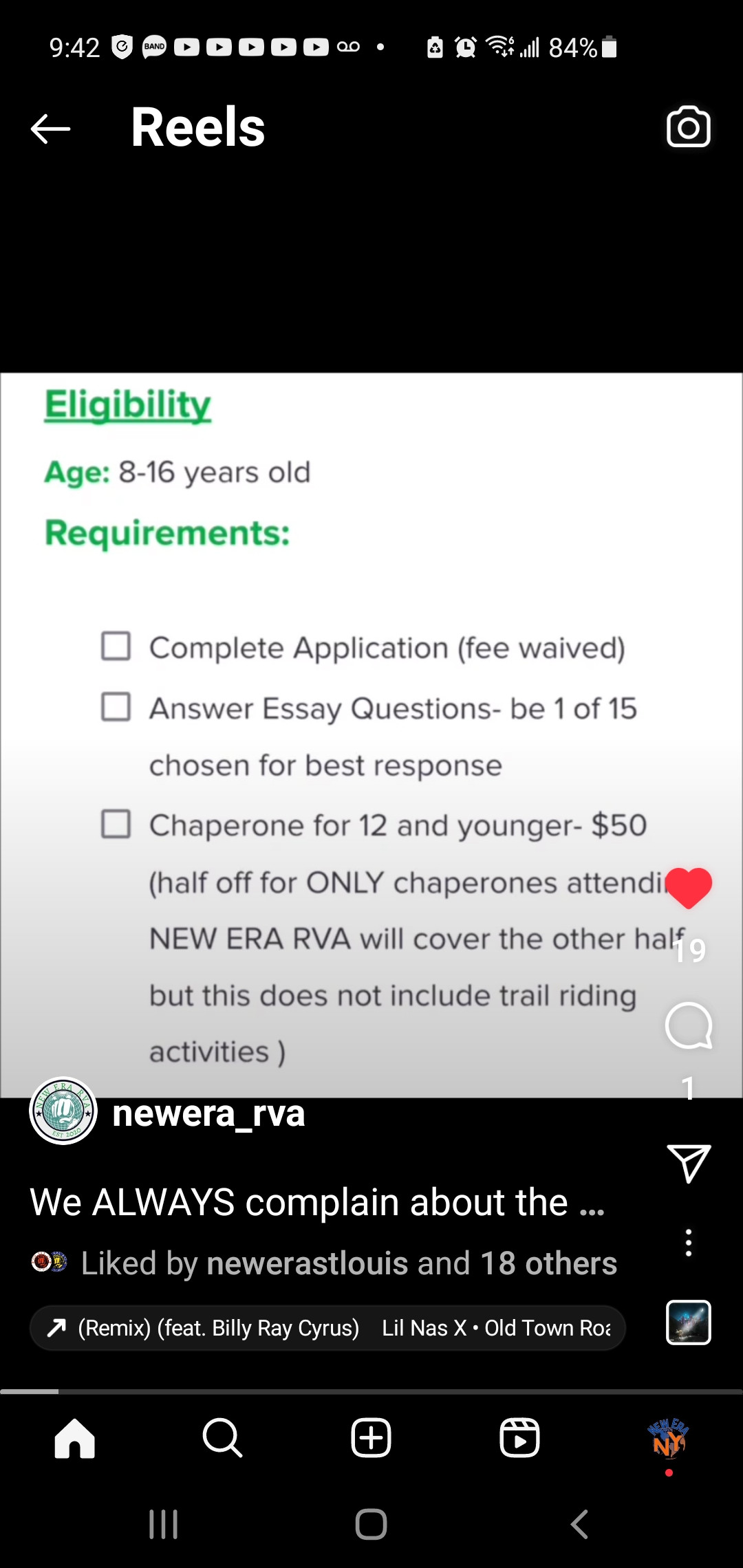
Task: View who liked: newerastlouis and 18 others
Action: tap(349, 1263)
